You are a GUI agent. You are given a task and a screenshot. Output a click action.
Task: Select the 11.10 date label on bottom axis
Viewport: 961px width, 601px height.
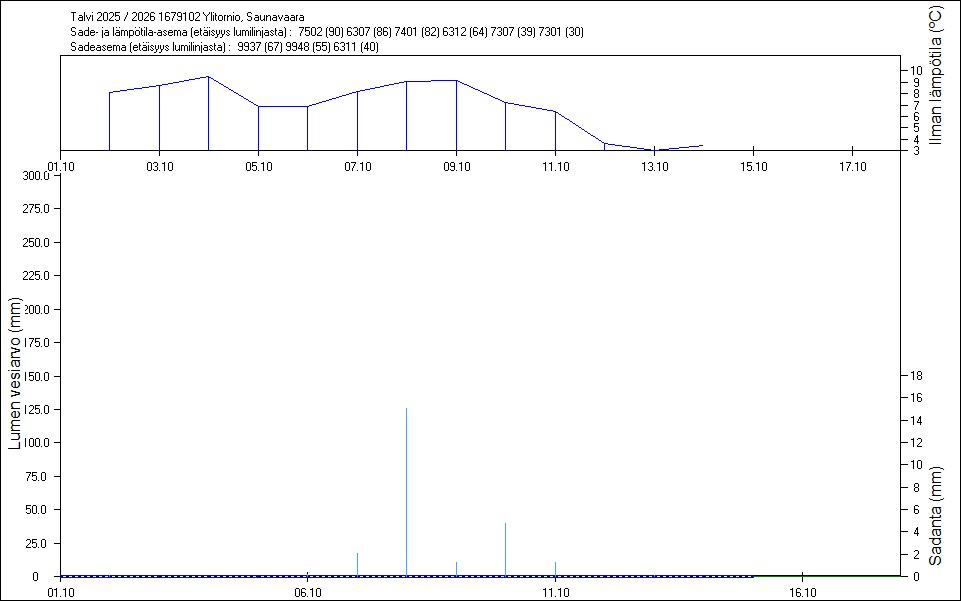point(555,592)
